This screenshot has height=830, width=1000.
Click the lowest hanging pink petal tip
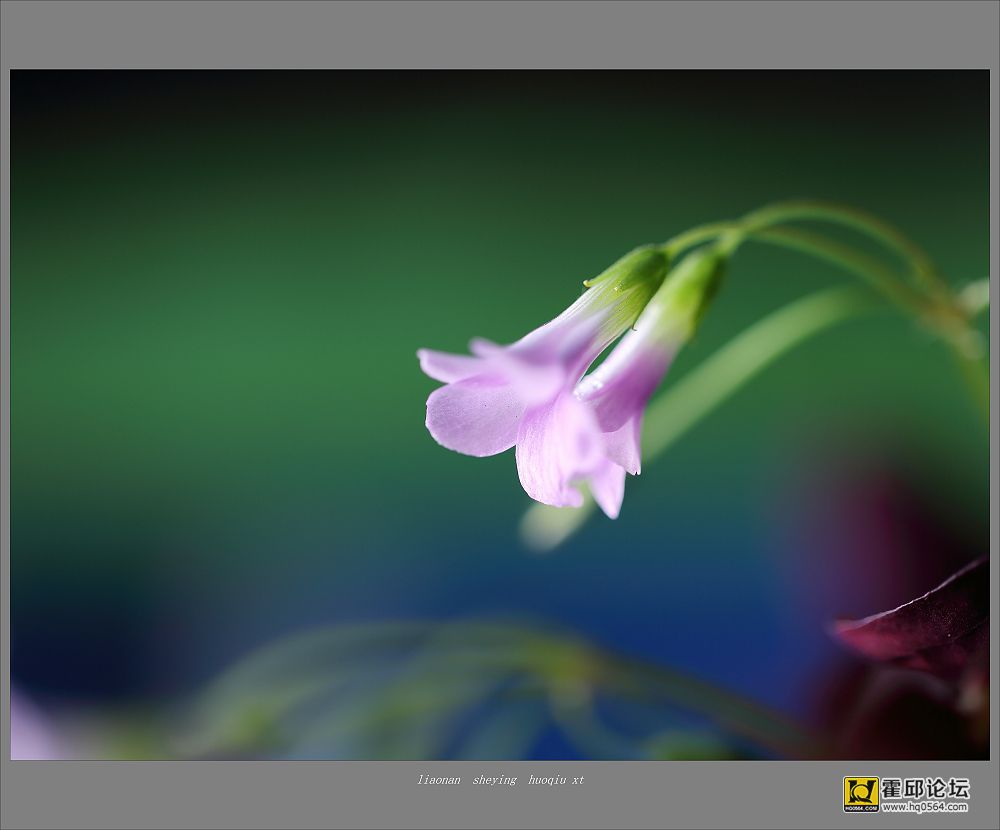click(611, 493)
